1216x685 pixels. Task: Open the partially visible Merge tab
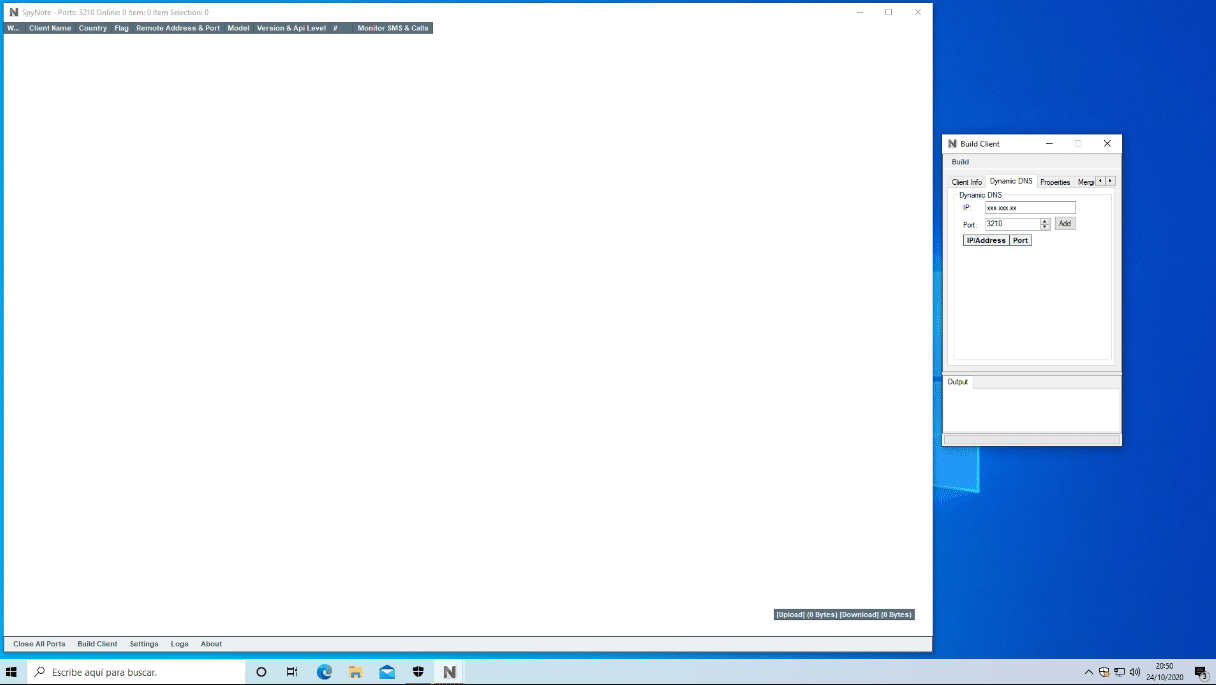[x=1085, y=182]
